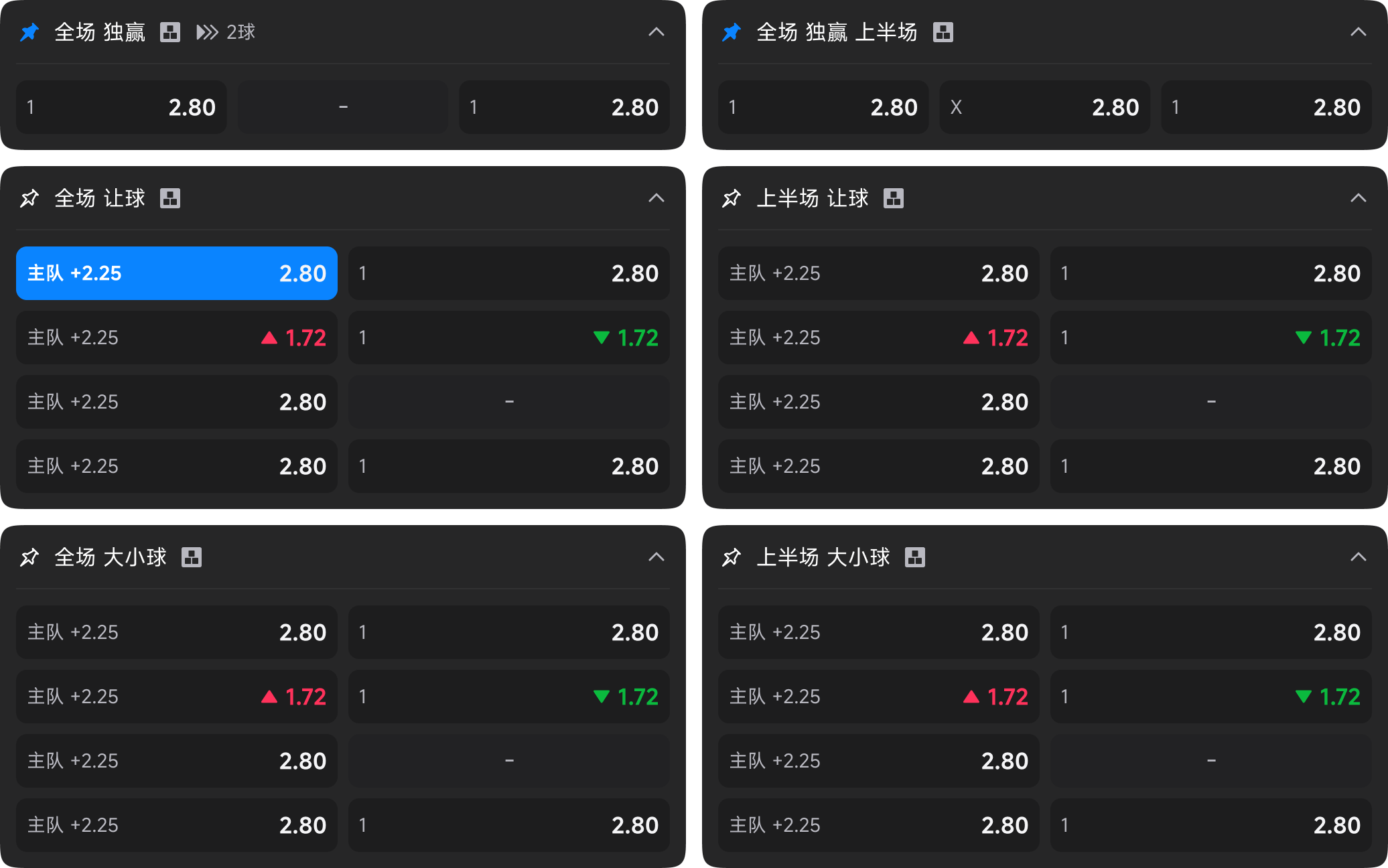This screenshot has width=1388, height=868.
Task: Open layout icon next to 全场 独赢
Action: click(x=170, y=32)
